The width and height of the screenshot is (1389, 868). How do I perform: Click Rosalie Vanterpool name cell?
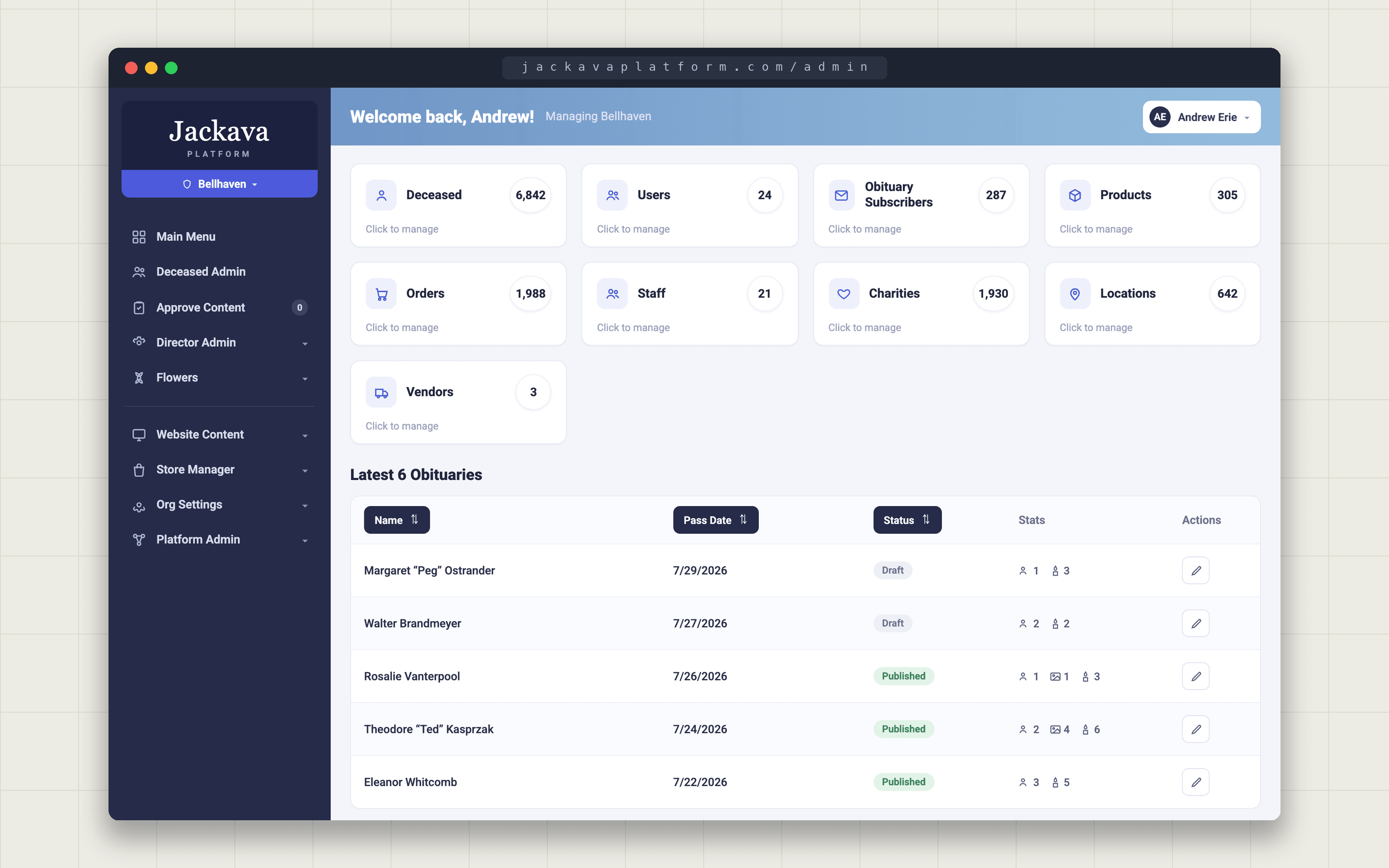[x=412, y=676]
